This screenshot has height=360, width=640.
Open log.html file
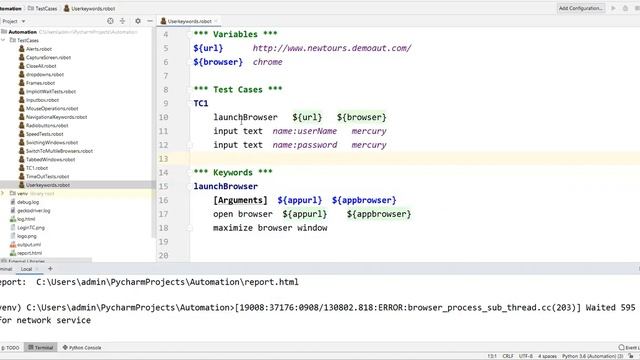point(26,219)
